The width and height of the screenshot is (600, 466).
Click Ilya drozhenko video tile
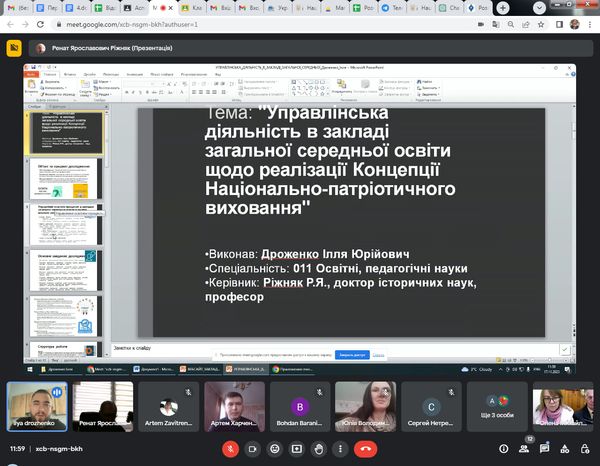36,405
